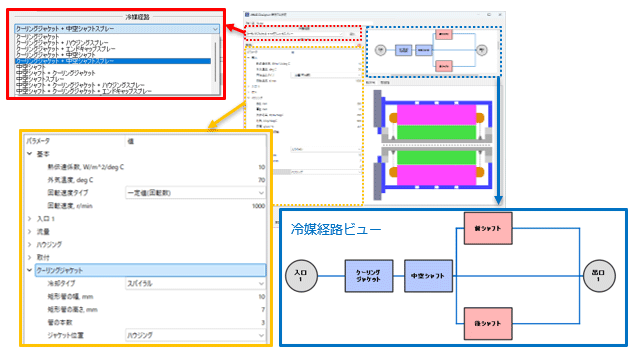This screenshot has height=360, width=630.
Task: Switch to first tab above motor preview
Action: tap(370, 82)
